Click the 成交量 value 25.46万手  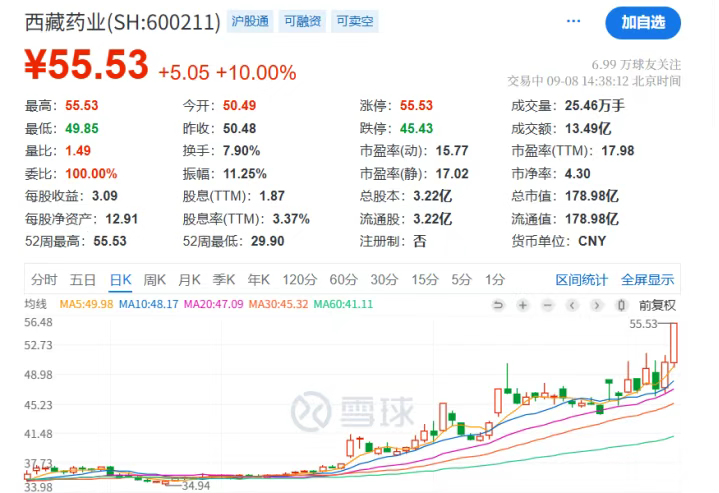click(595, 106)
